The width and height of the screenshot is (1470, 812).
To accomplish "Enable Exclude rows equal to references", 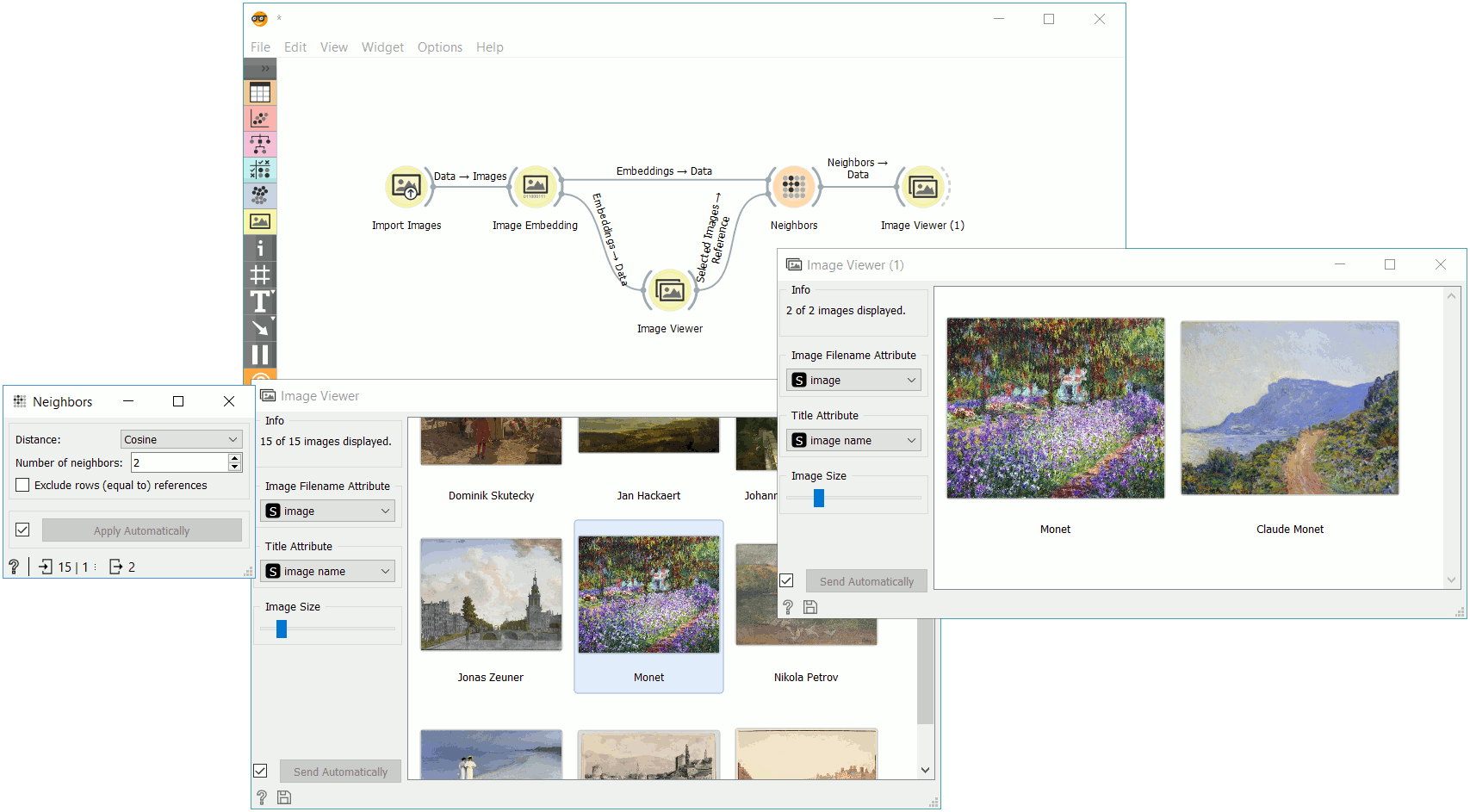I will tap(23, 486).
